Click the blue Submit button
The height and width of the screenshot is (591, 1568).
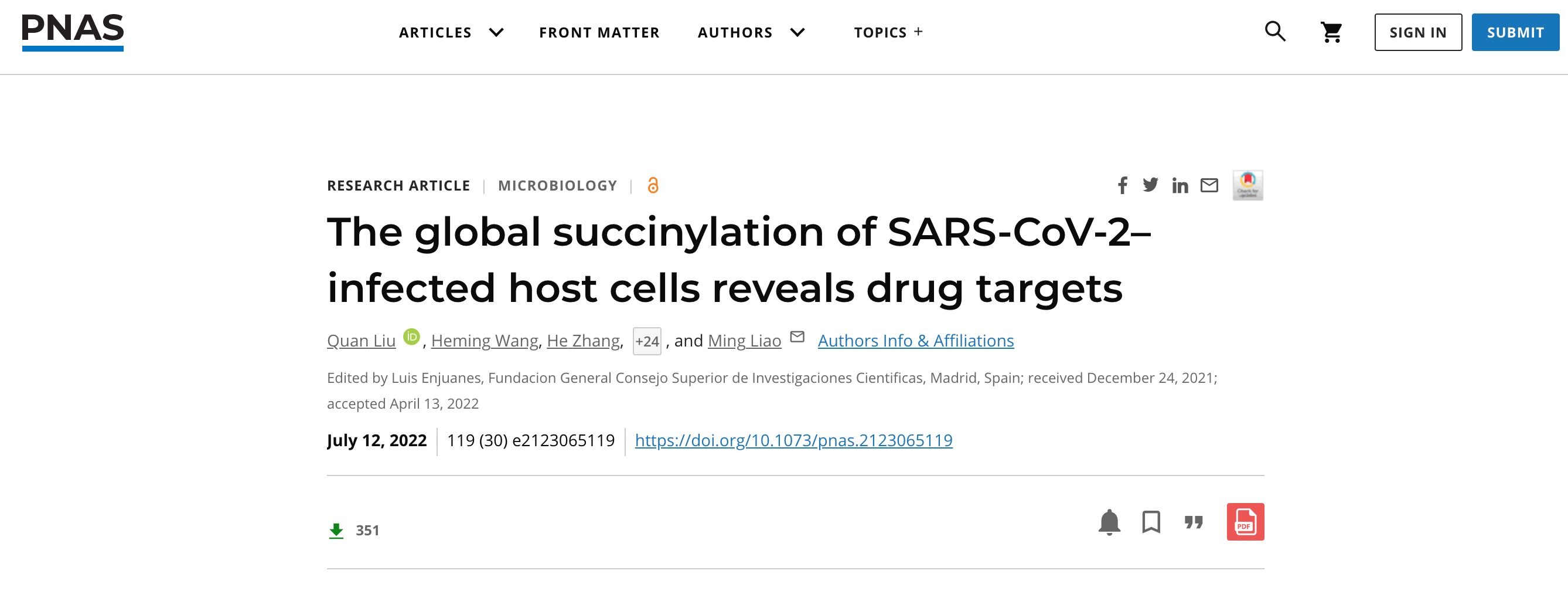[1515, 32]
